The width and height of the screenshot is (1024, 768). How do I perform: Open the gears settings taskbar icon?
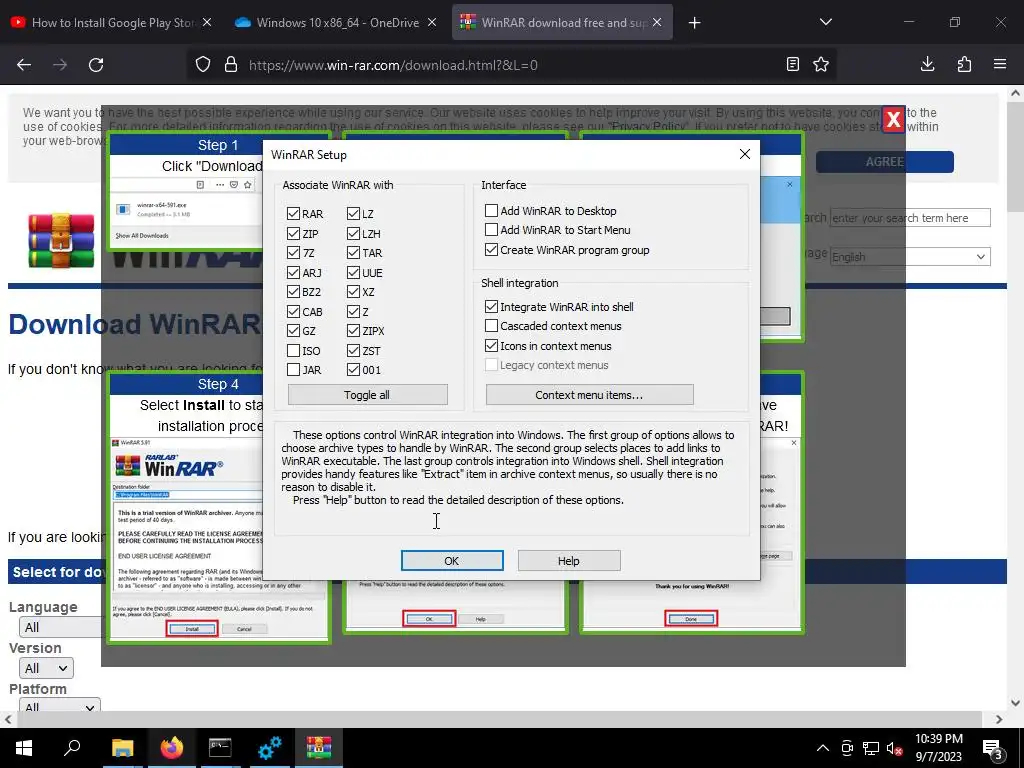269,748
